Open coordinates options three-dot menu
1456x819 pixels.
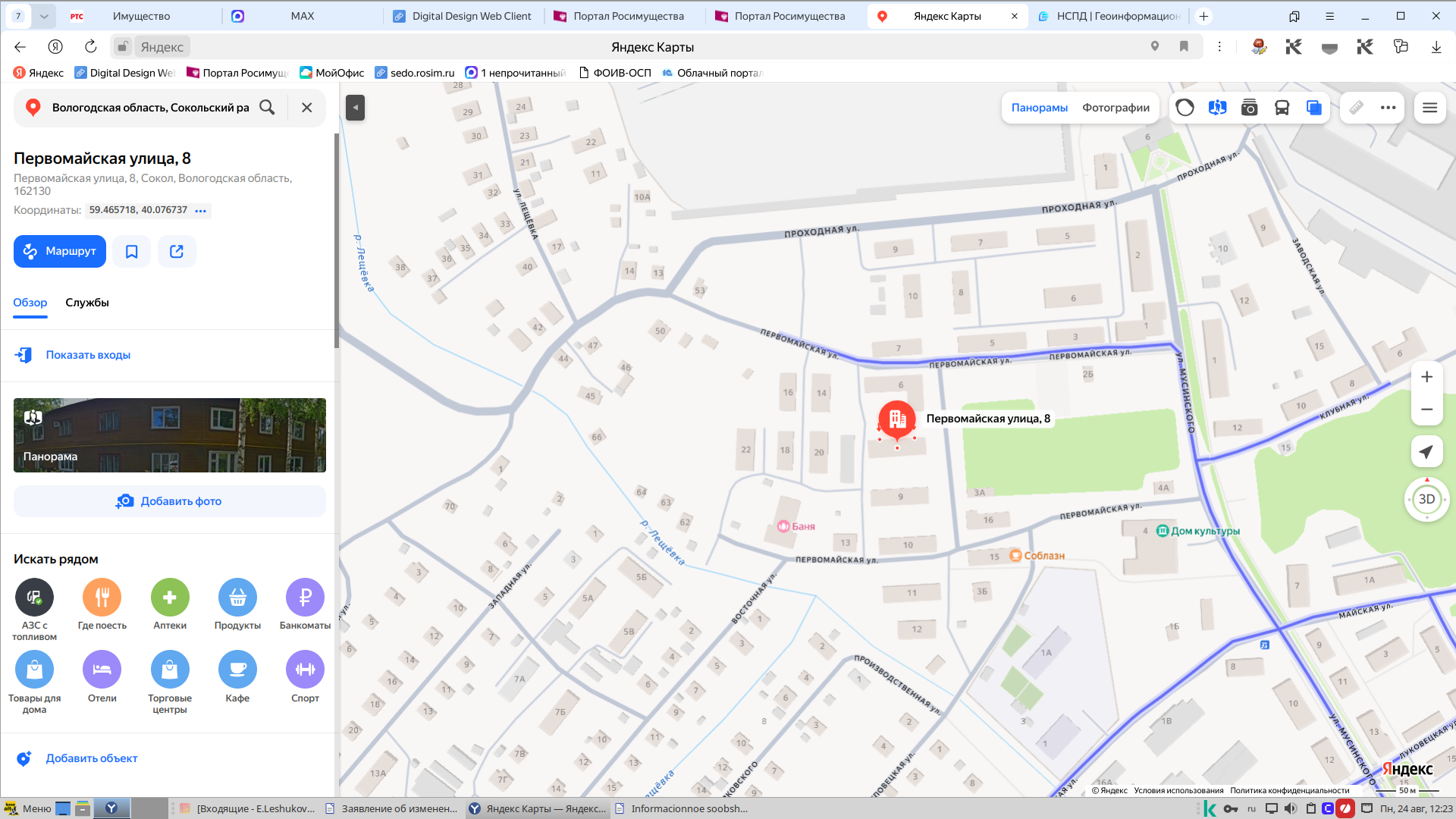[200, 211]
